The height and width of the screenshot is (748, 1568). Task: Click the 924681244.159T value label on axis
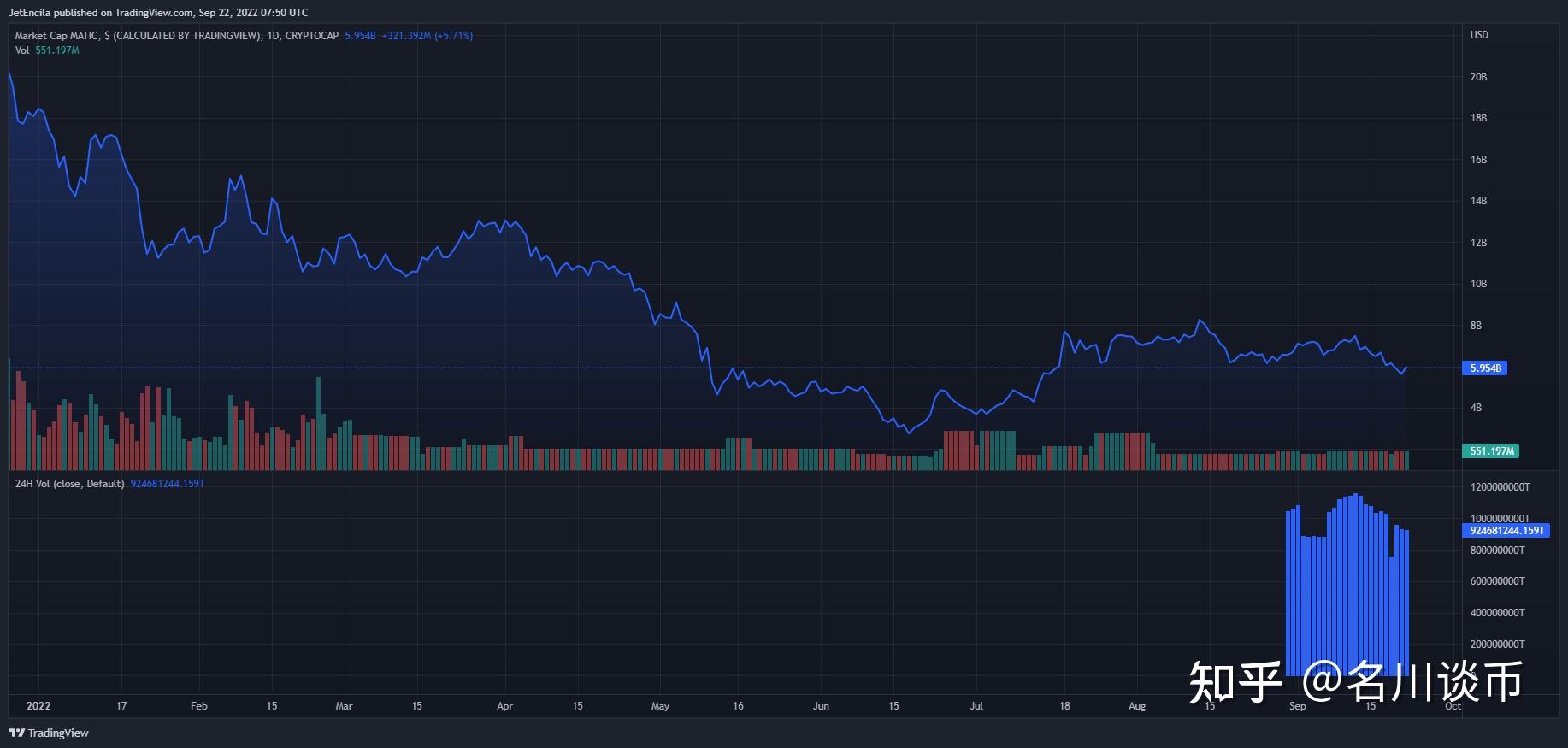(x=1506, y=531)
